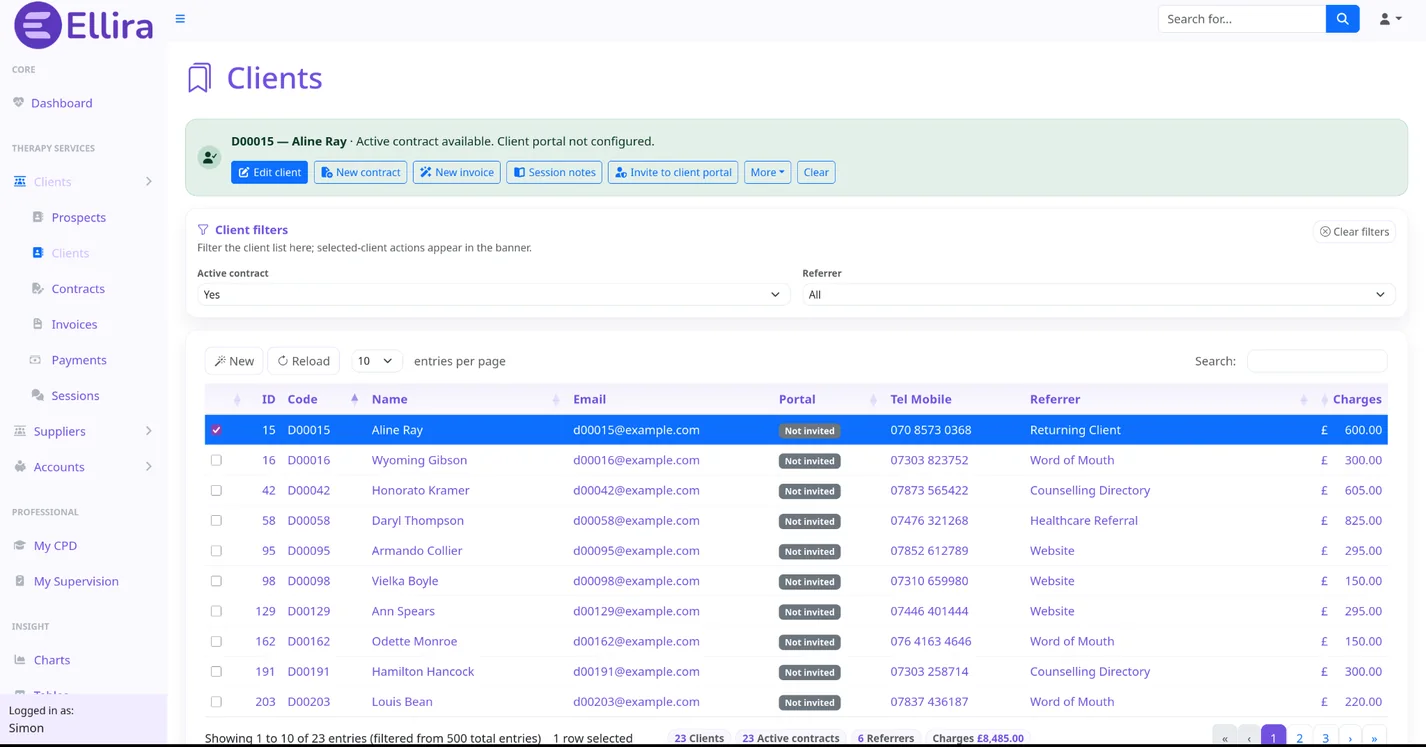
Task: Click the Accounts sidebar icon
Action: (20, 467)
